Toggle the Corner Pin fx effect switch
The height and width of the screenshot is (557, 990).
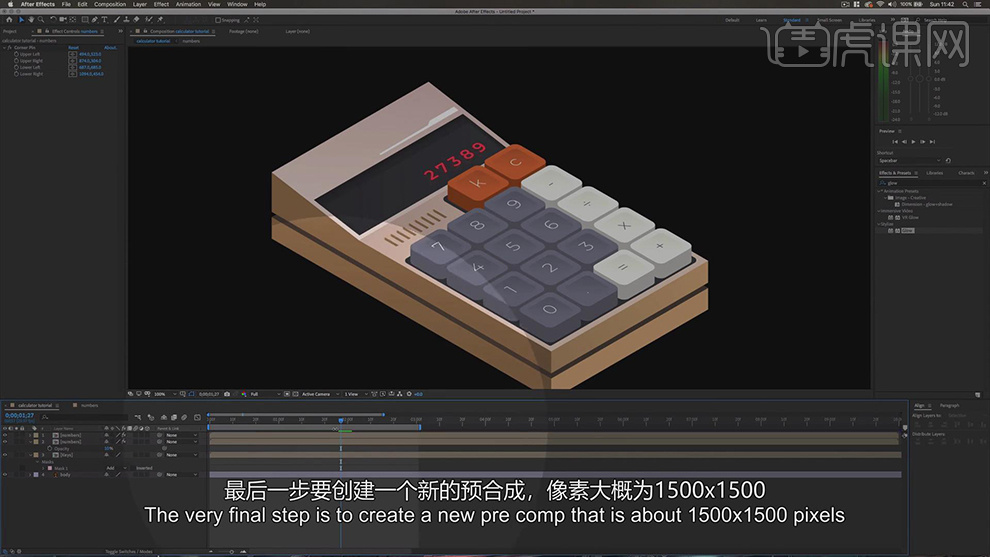[x=9, y=47]
